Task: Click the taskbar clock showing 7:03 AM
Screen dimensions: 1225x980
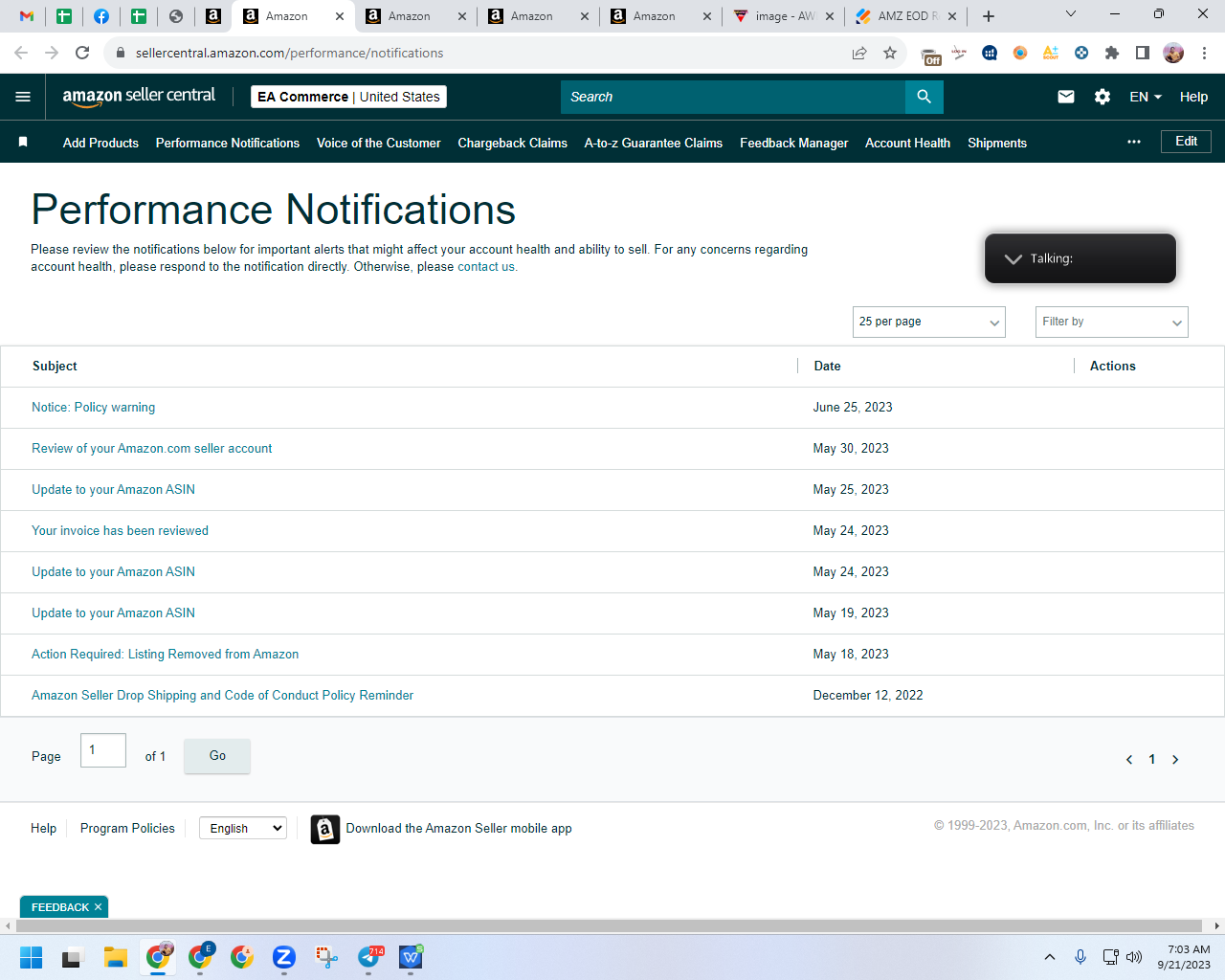Action: (1184, 957)
